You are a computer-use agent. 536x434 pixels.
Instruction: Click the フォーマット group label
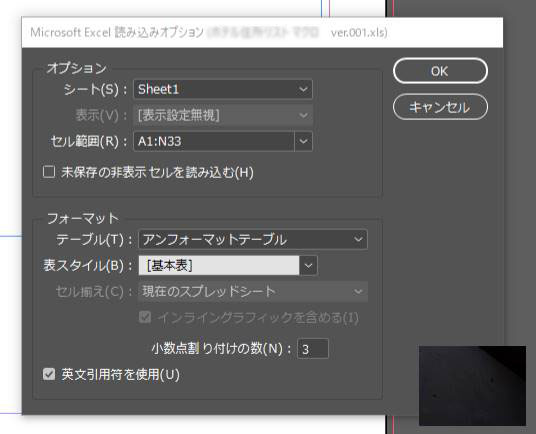(x=83, y=218)
